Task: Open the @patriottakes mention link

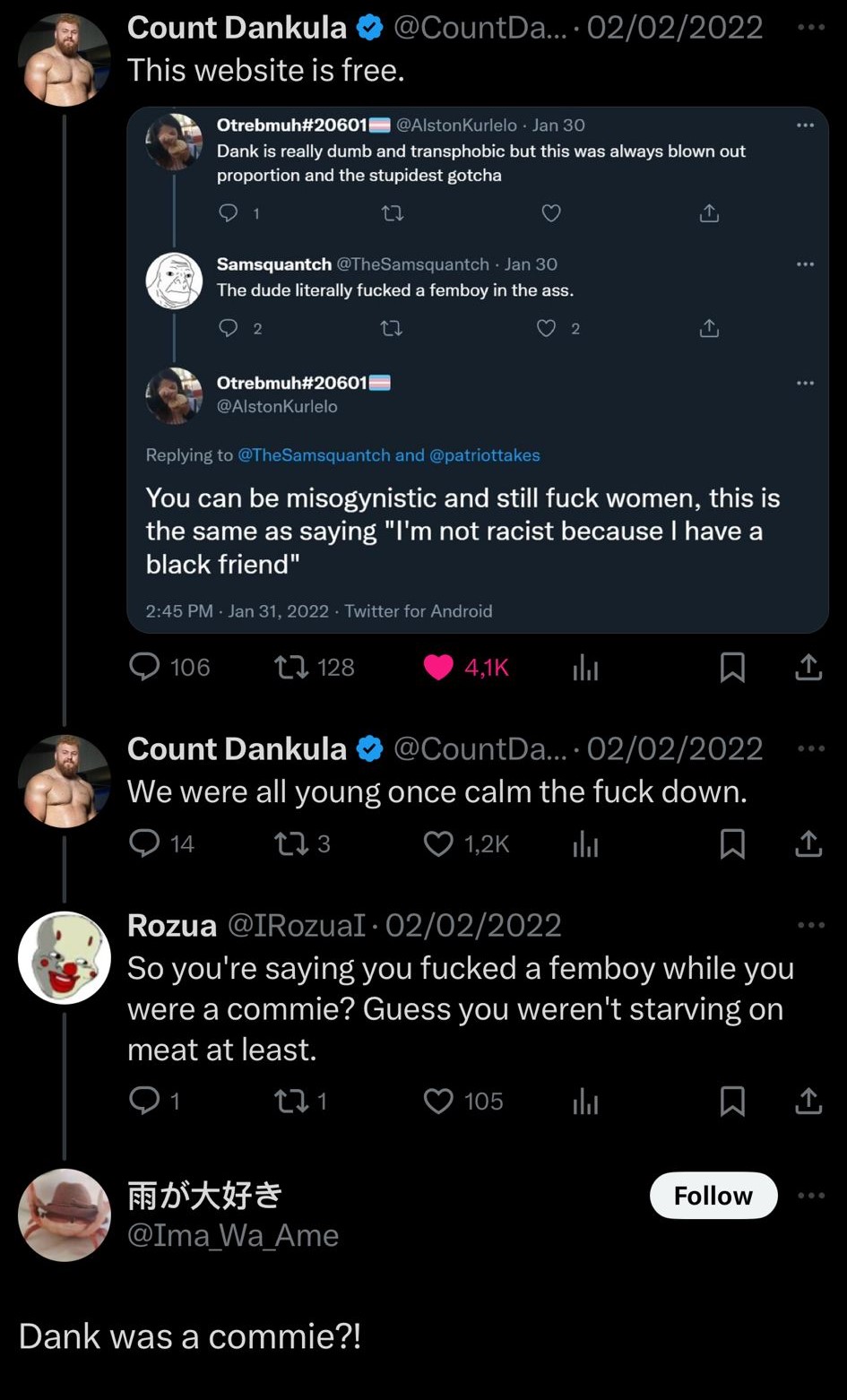Action: pos(485,455)
